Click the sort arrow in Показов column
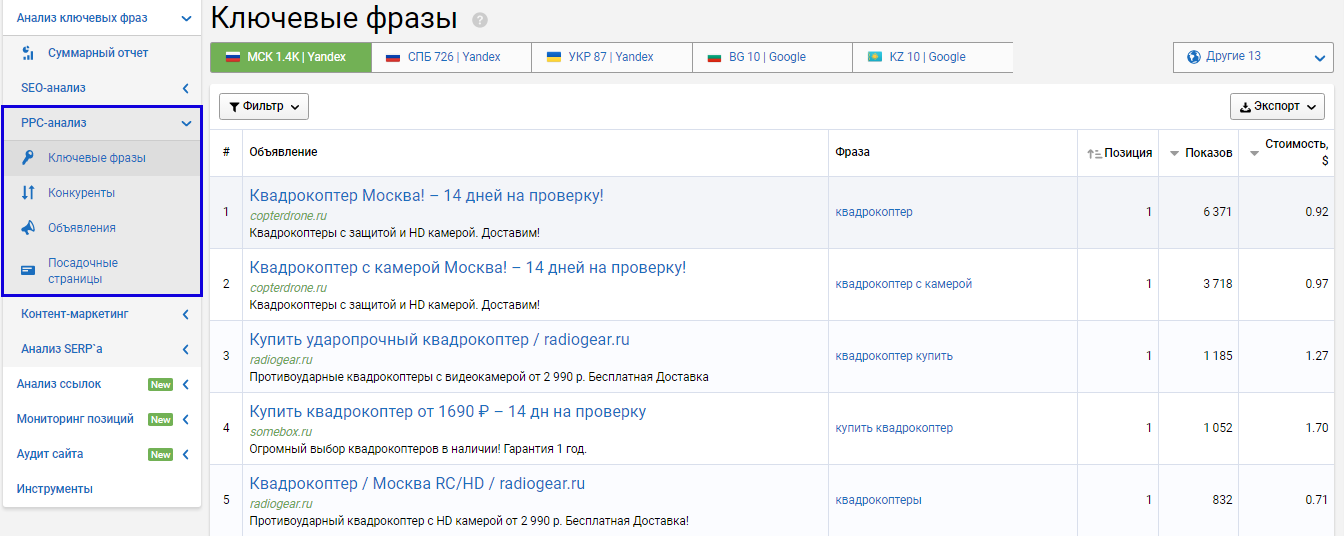The width and height of the screenshot is (1344, 536). (x=1174, y=154)
